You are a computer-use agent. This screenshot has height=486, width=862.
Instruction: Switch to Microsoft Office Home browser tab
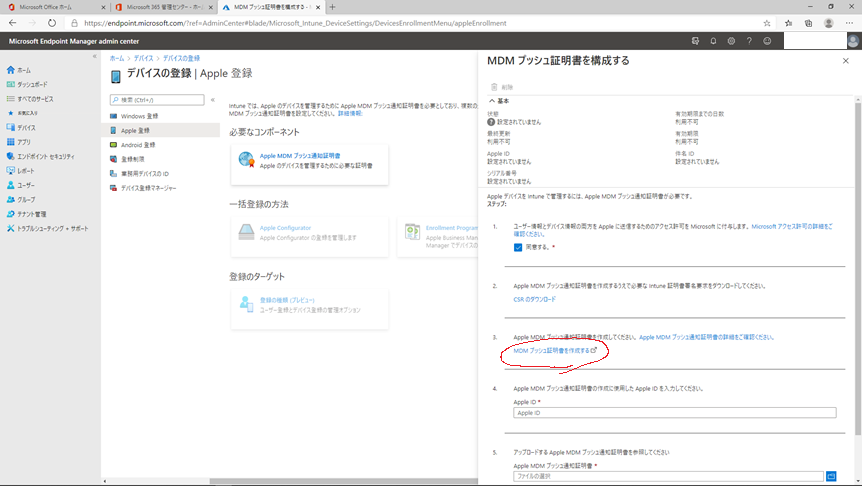(55, 7)
